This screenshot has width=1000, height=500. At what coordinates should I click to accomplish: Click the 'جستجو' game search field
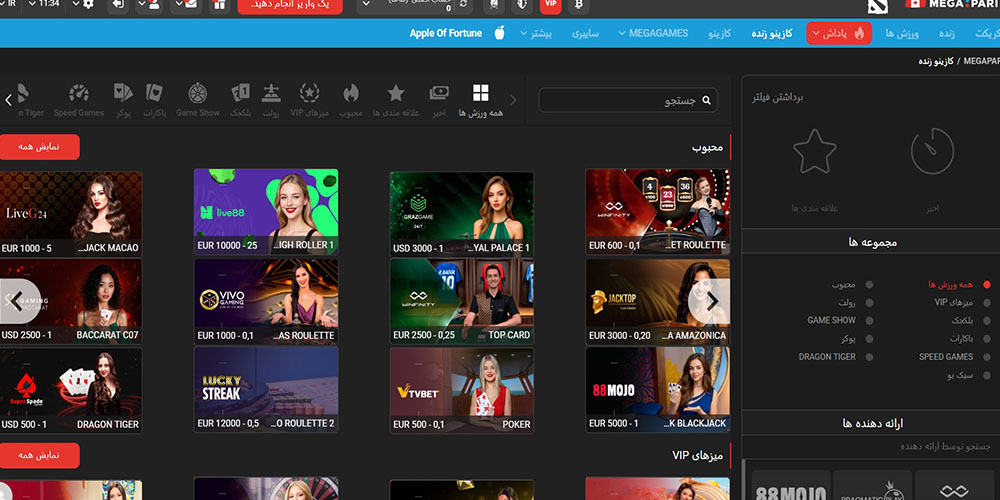pyautogui.click(x=628, y=100)
